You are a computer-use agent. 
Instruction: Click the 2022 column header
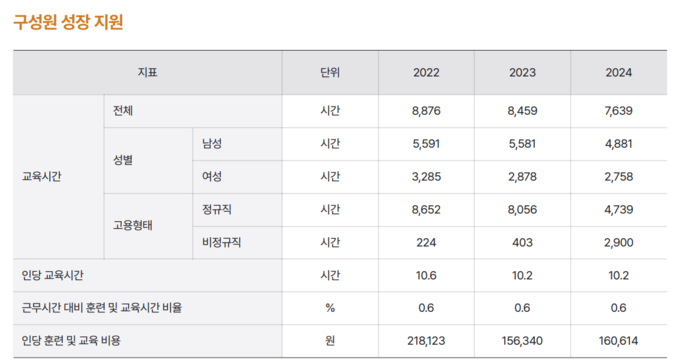(x=426, y=72)
